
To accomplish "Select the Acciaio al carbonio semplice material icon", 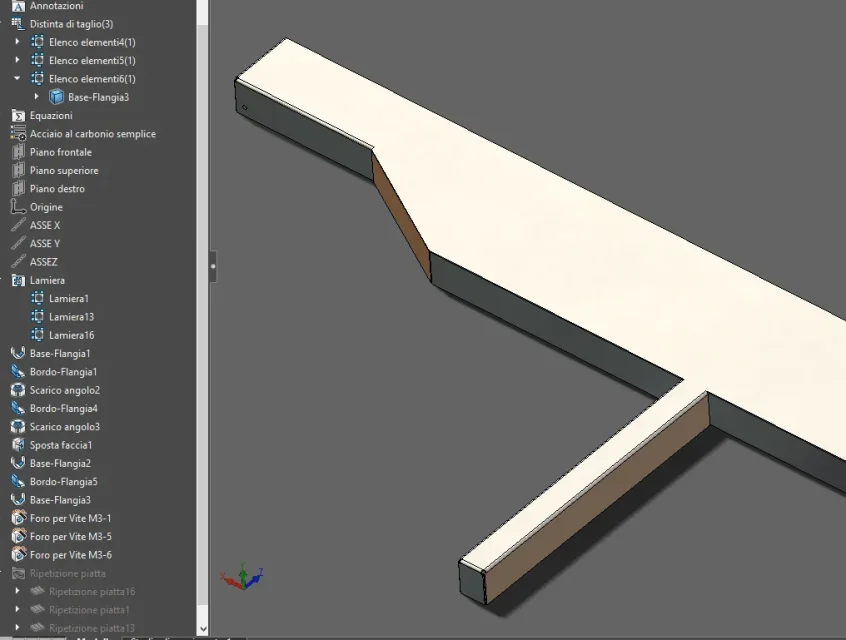I will [x=18, y=134].
